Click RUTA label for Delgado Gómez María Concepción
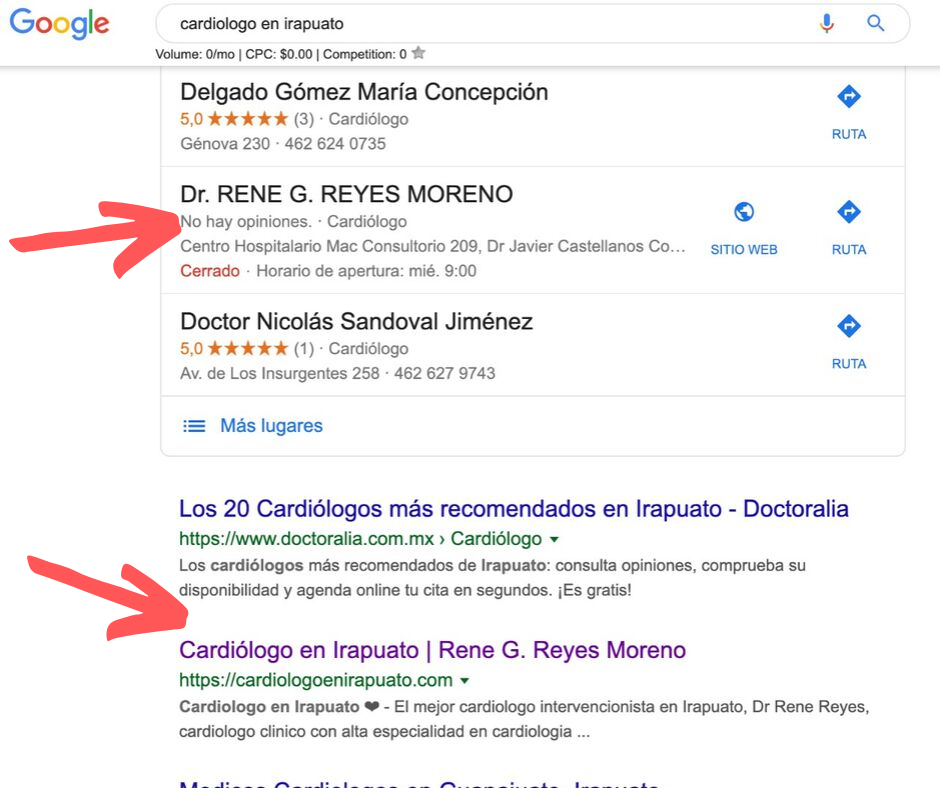The image size is (940, 788). pos(849,134)
